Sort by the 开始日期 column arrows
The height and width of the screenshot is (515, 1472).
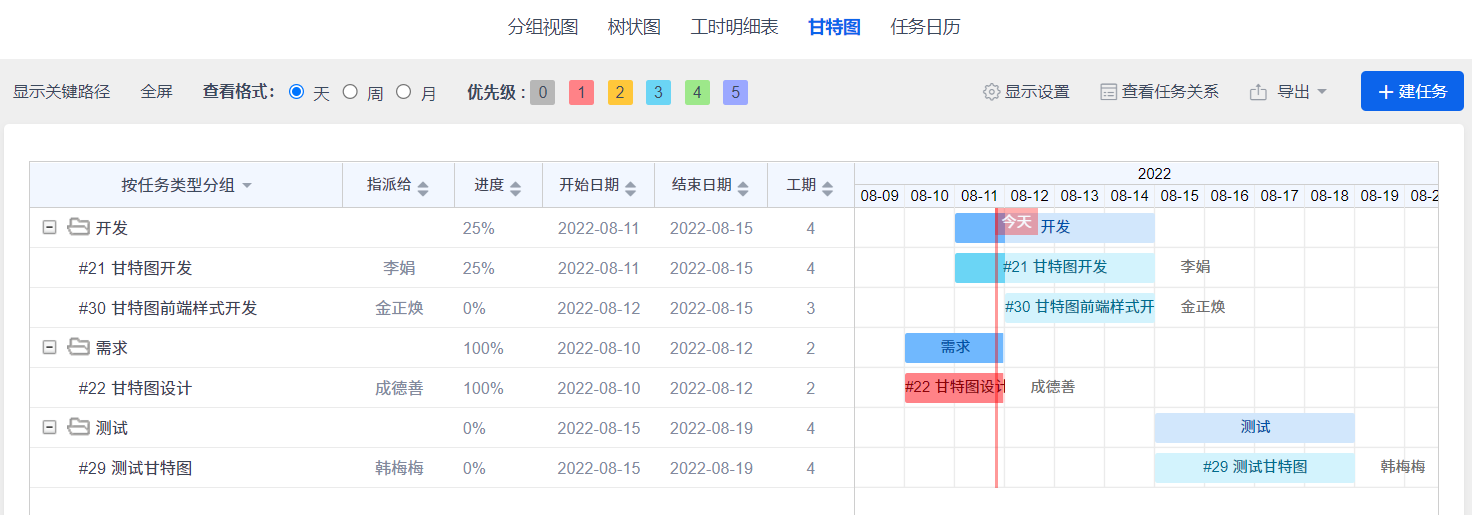630,187
